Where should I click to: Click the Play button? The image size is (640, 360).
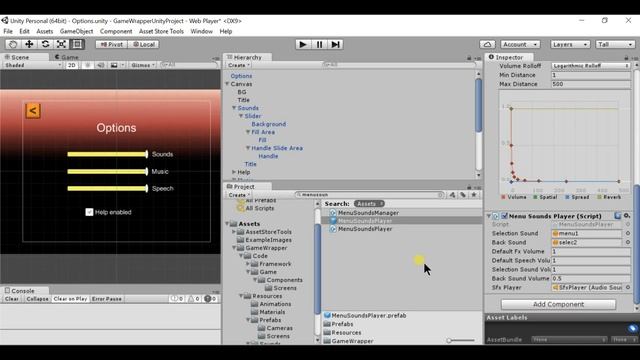[x=303, y=44]
